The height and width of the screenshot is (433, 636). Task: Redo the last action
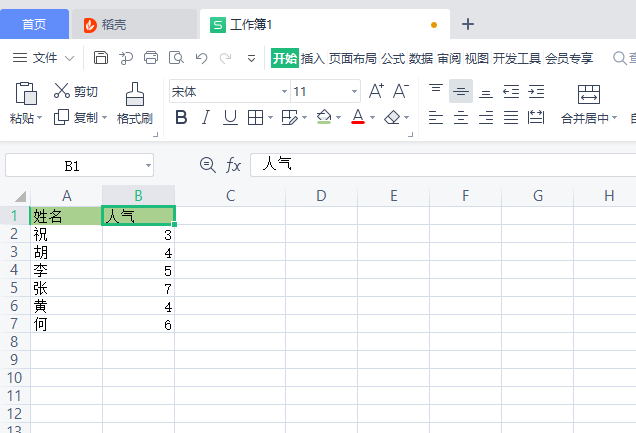click(x=226, y=58)
